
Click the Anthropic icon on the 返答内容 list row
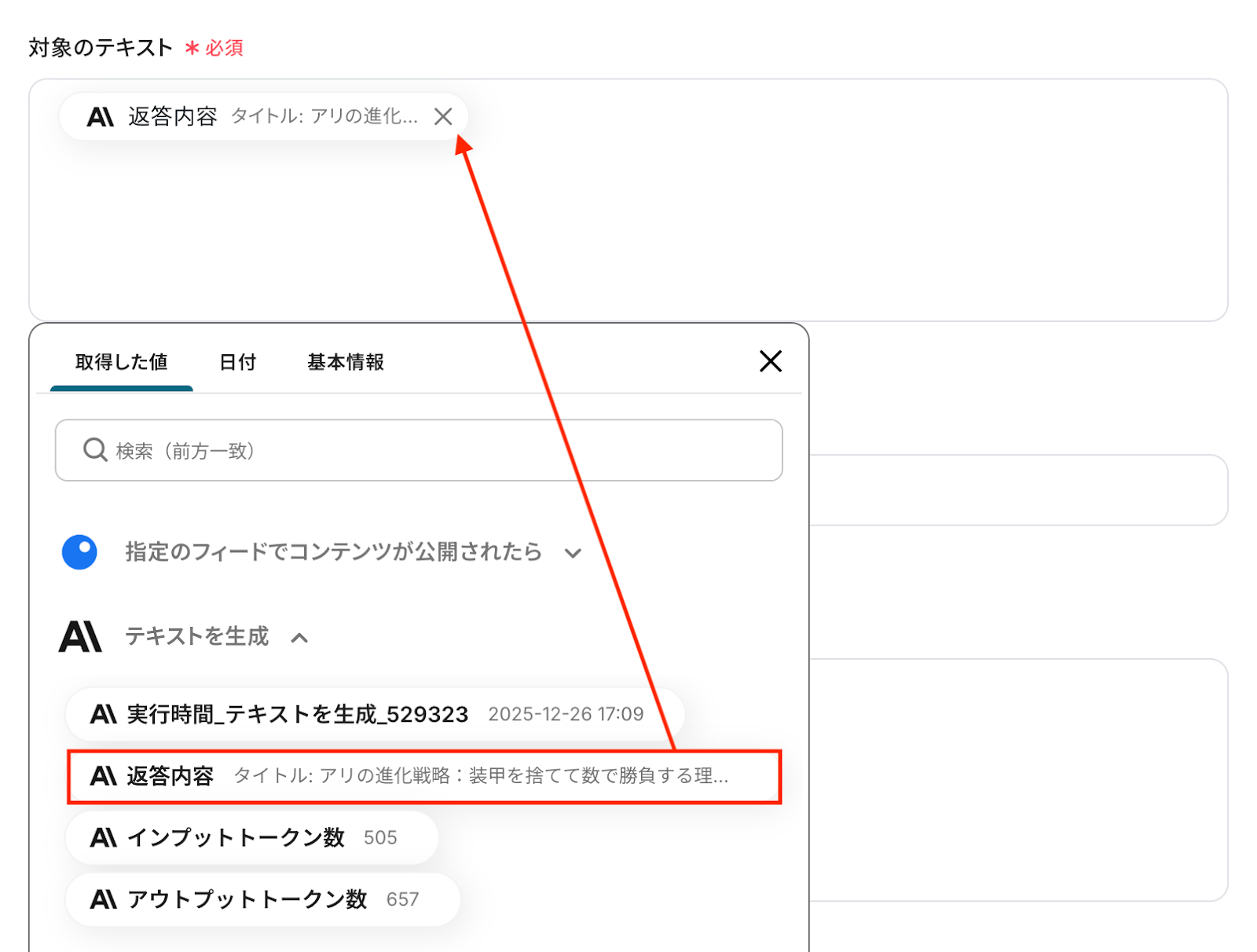click(x=104, y=776)
